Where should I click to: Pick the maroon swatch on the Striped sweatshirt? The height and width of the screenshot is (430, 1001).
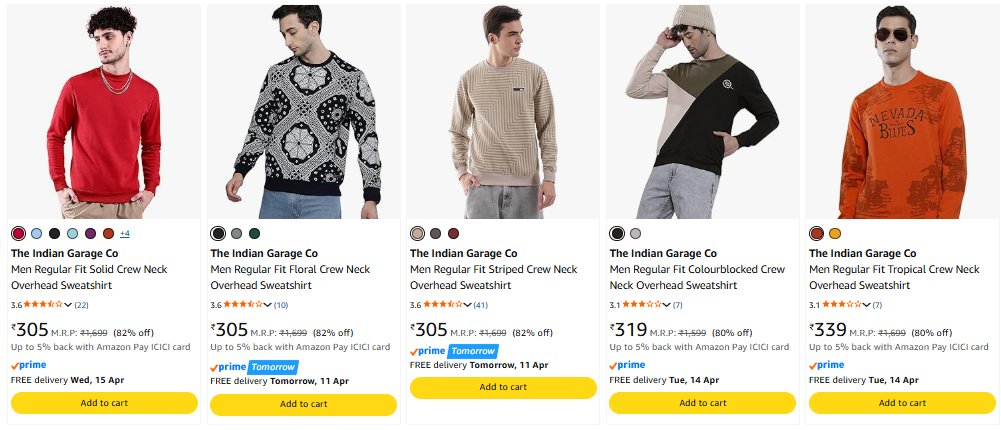[x=453, y=233]
